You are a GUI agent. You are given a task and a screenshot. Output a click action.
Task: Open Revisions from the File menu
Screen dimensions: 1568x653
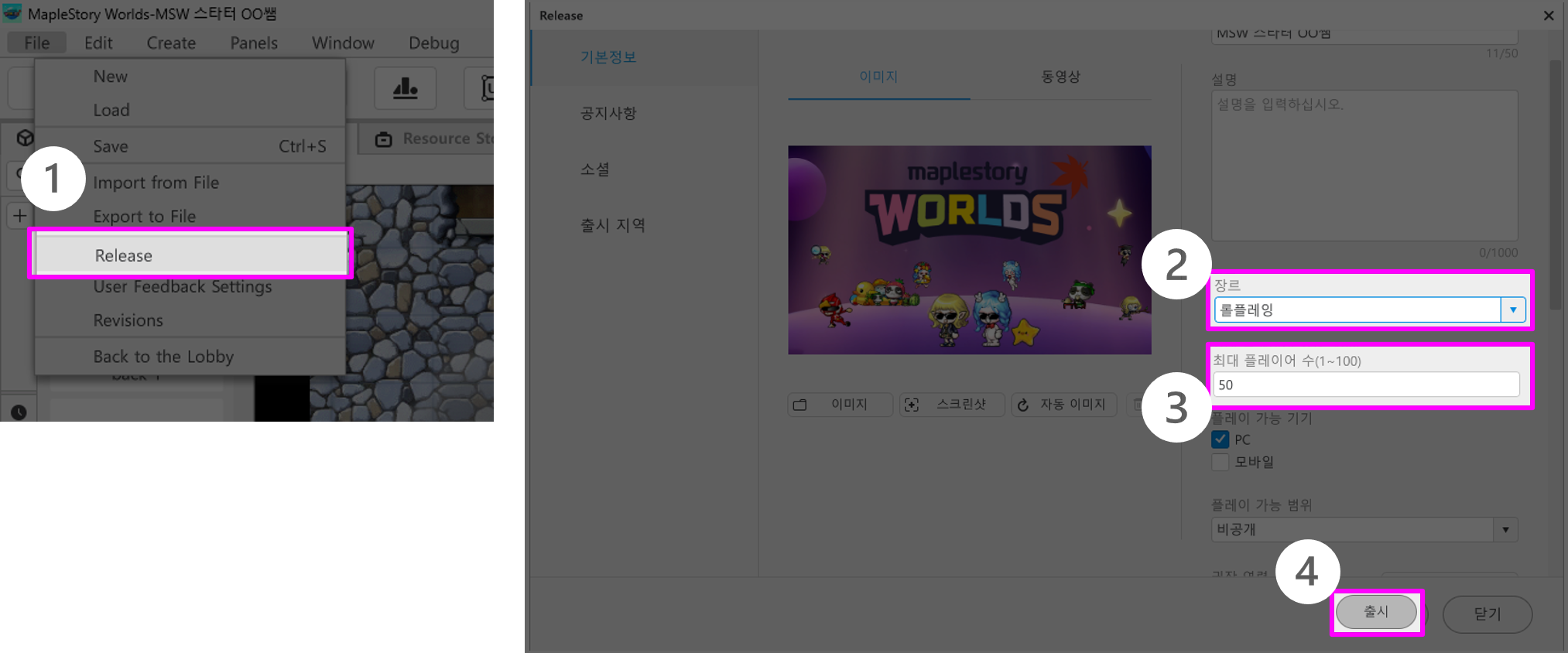click(x=190, y=320)
